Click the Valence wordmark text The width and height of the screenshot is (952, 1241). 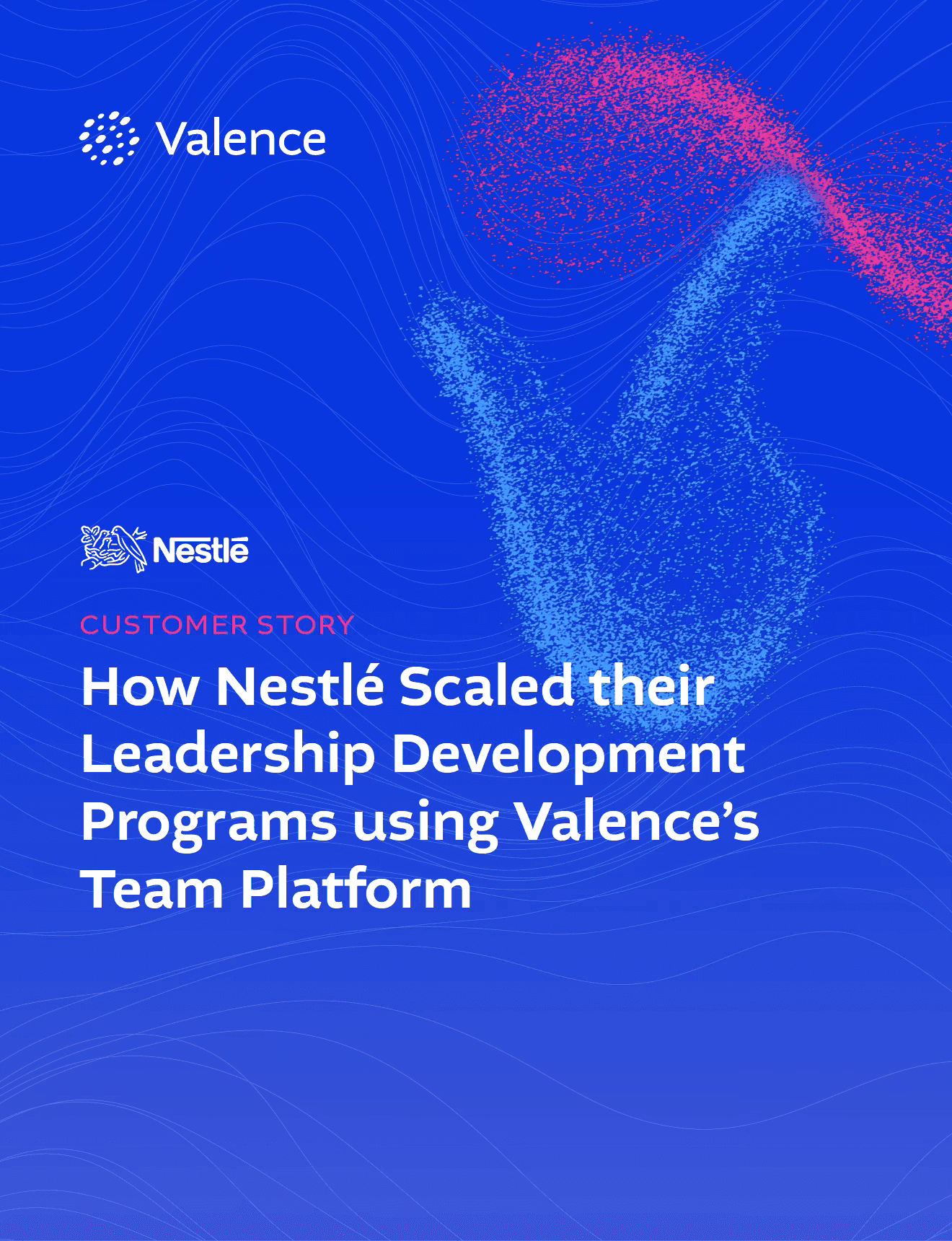tap(241, 139)
